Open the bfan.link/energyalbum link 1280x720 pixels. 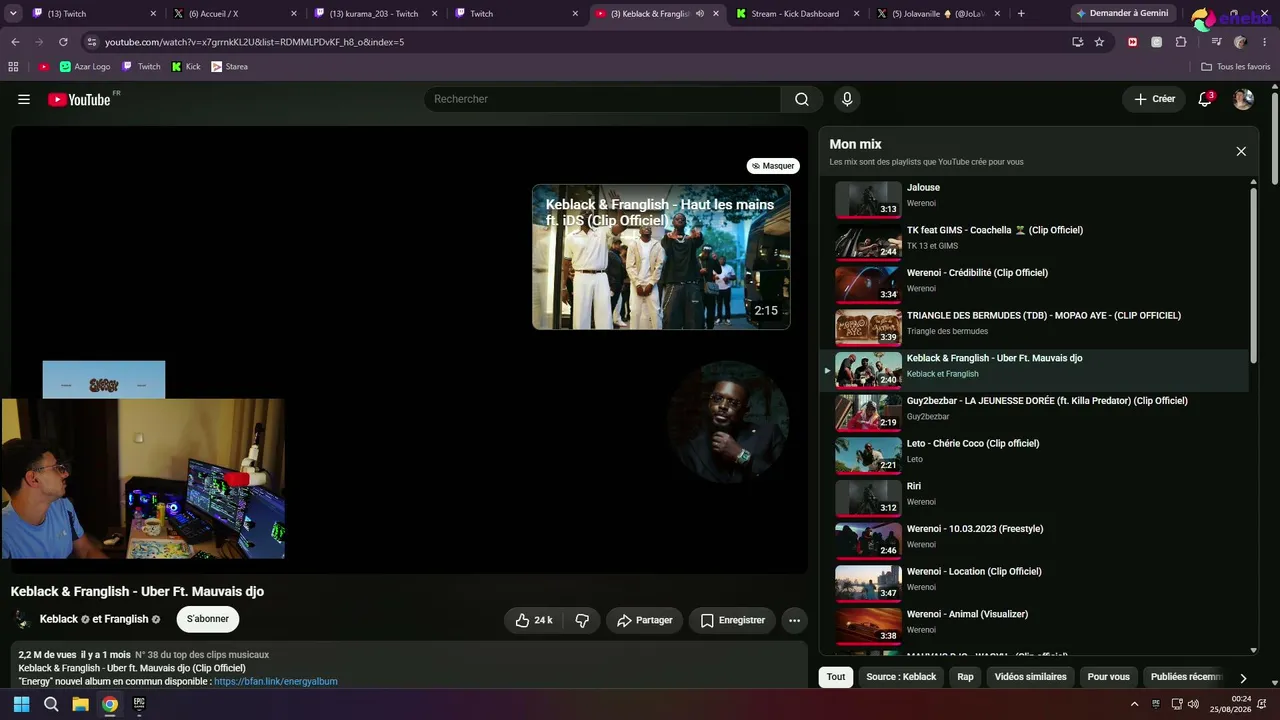pyautogui.click(x=276, y=682)
